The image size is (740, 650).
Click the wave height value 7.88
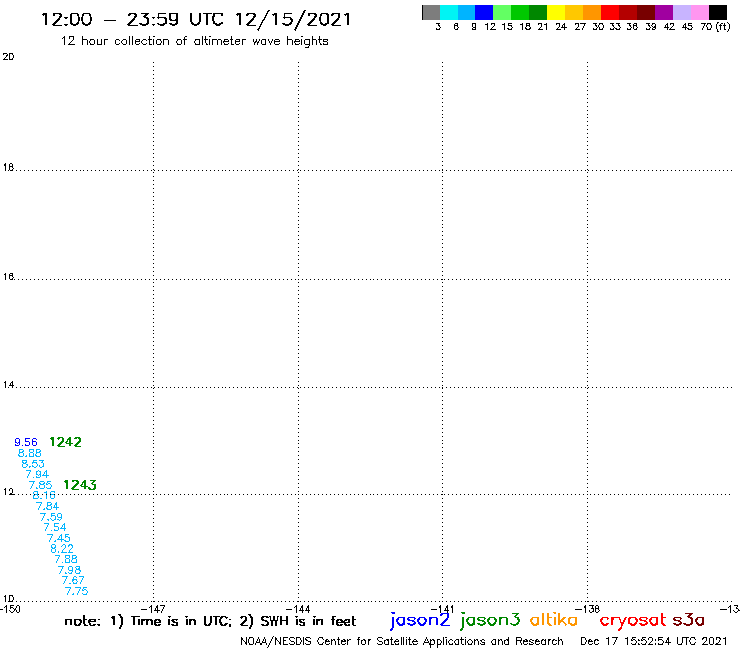[x=66, y=559]
